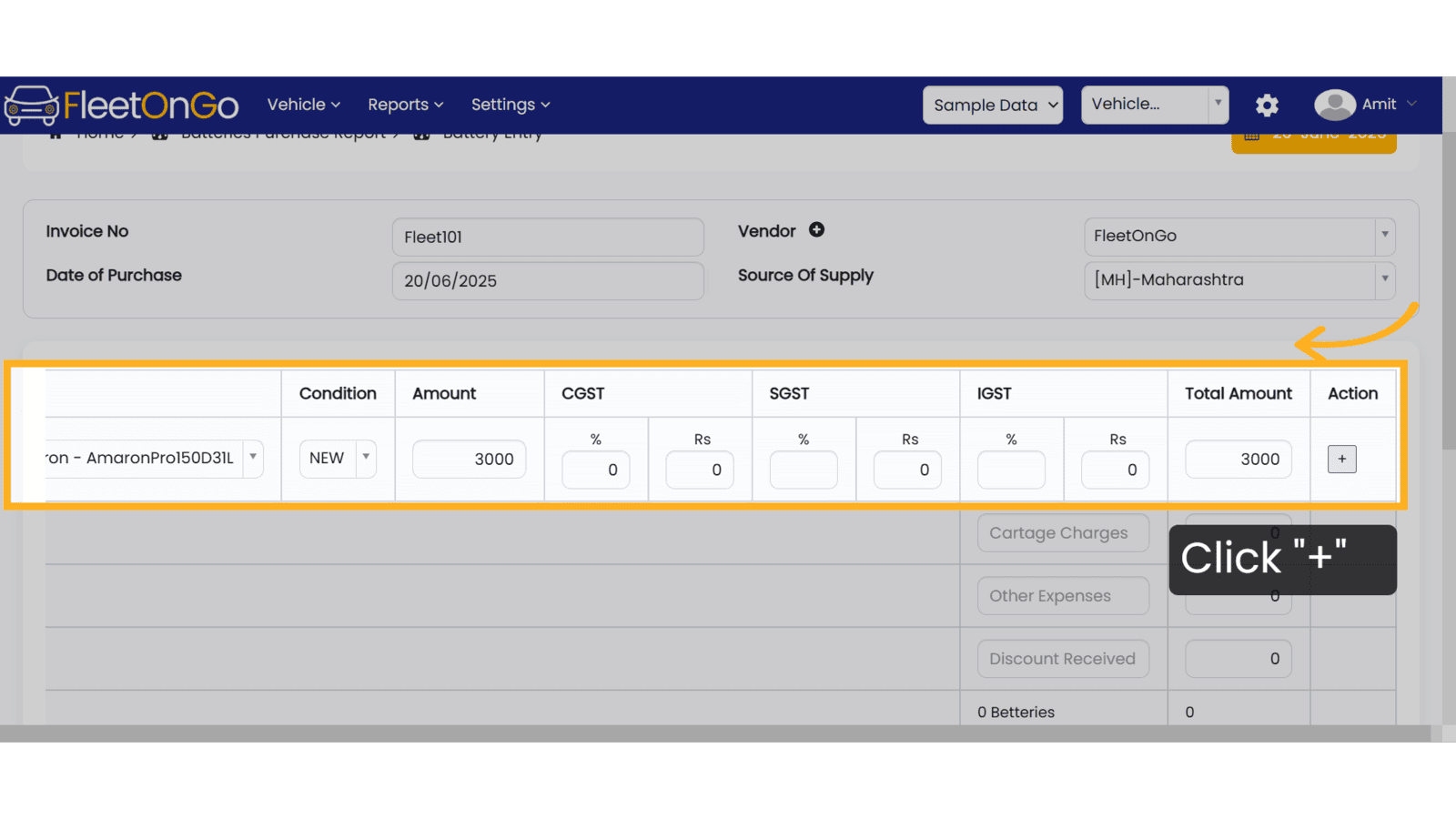Open the Reports menu

coord(405,105)
